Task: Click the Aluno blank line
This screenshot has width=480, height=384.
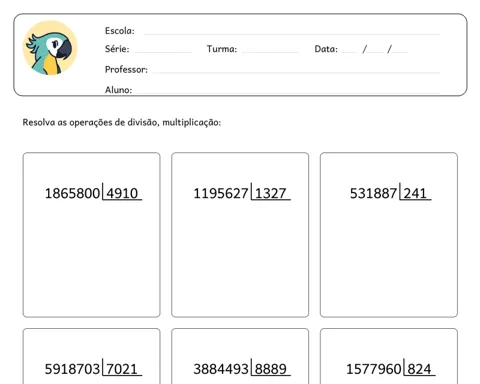Action: point(287,92)
